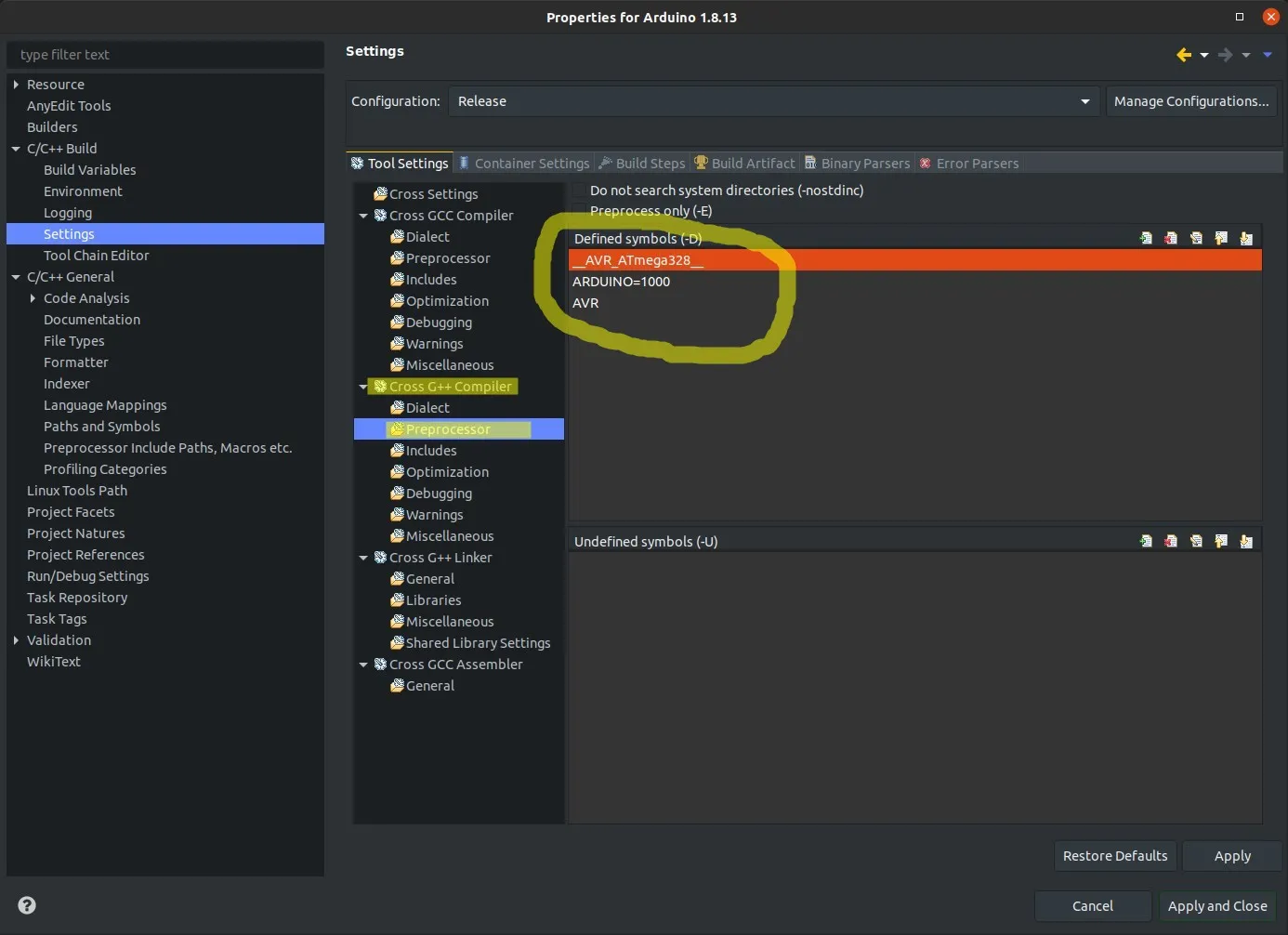Expand the Code Analysis node
This screenshot has width=1288, height=935.
click(x=33, y=298)
